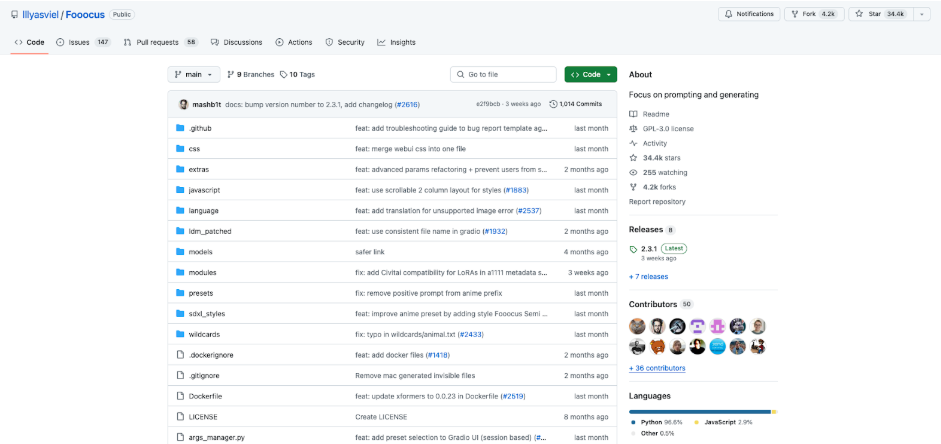941x444 pixels.
Task: Click the latest release tag icon
Action: [633, 248]
